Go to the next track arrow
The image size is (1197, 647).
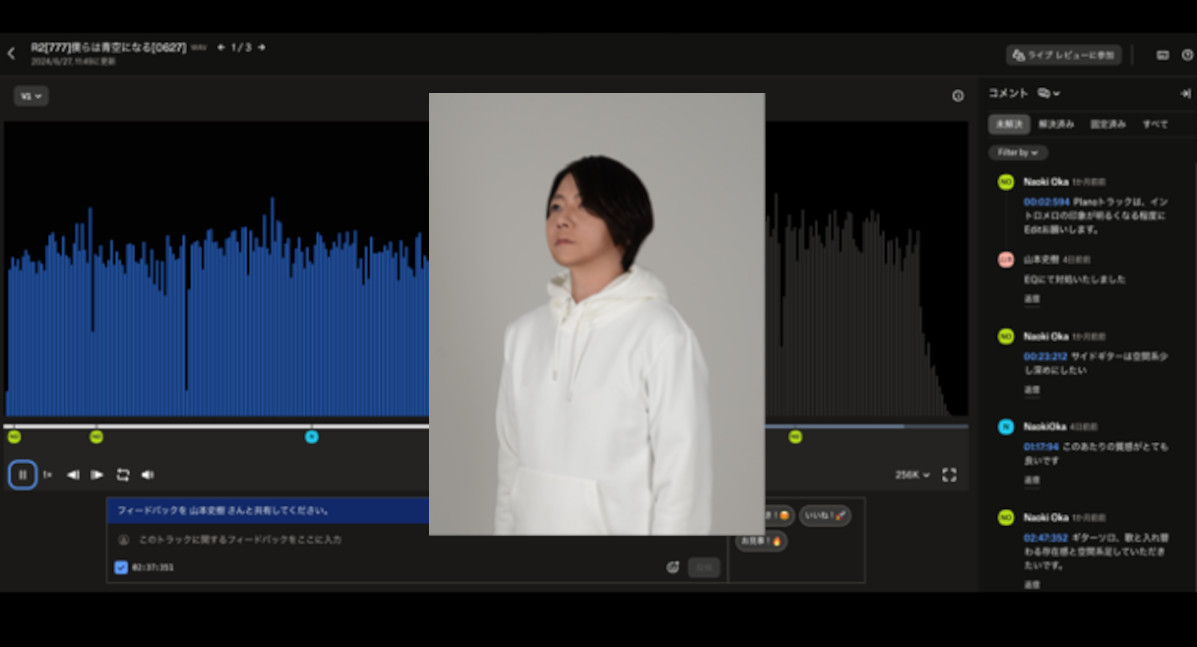click(x=262, y=47)
